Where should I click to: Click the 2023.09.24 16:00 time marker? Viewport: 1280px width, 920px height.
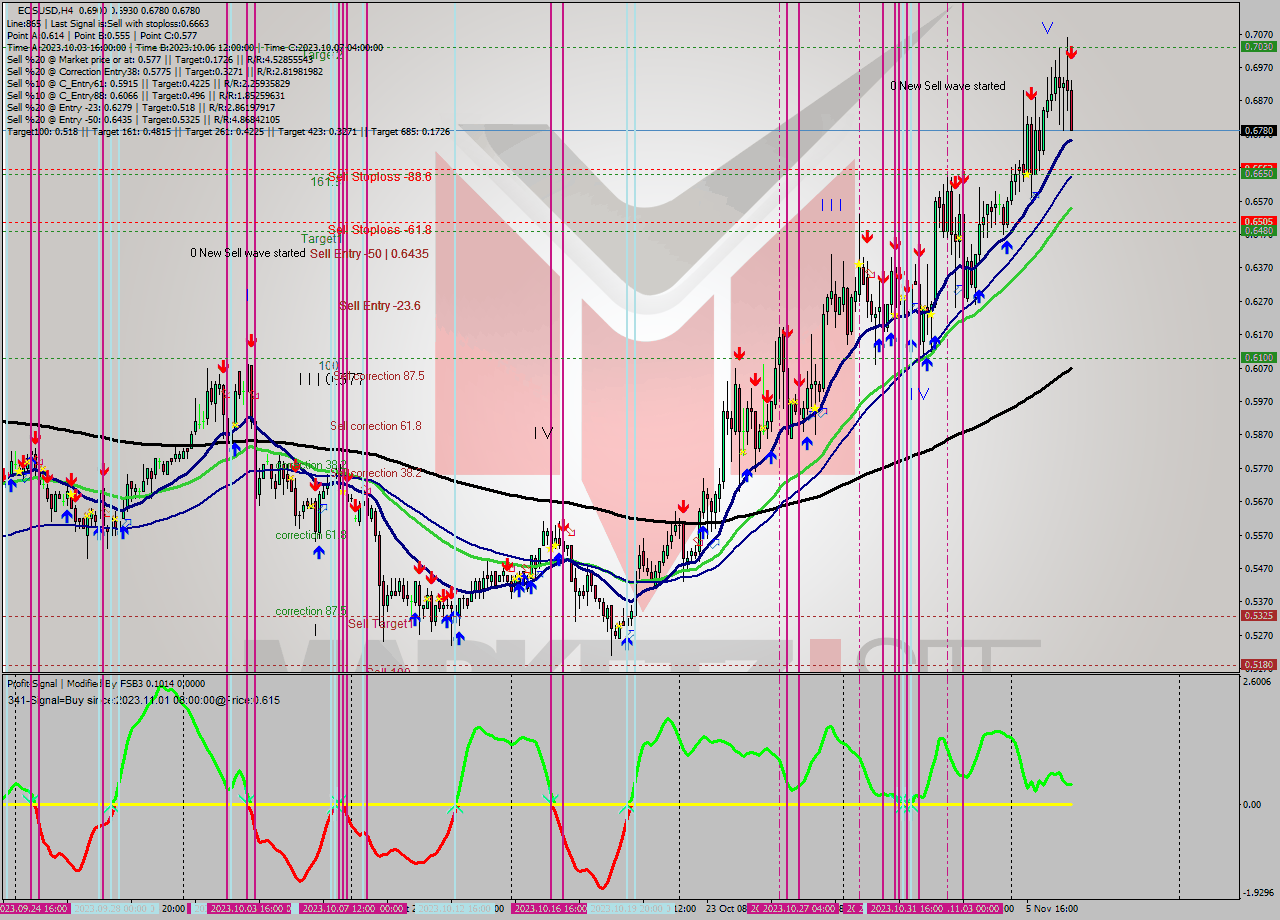click(x=34, y=908)
